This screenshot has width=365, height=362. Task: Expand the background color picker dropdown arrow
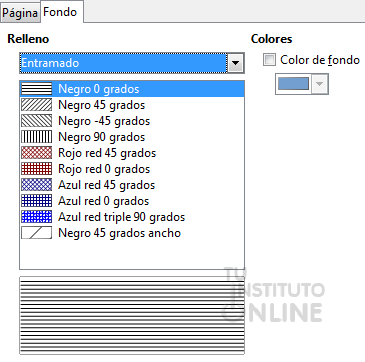pyautogui.click(x=319, y=84)
